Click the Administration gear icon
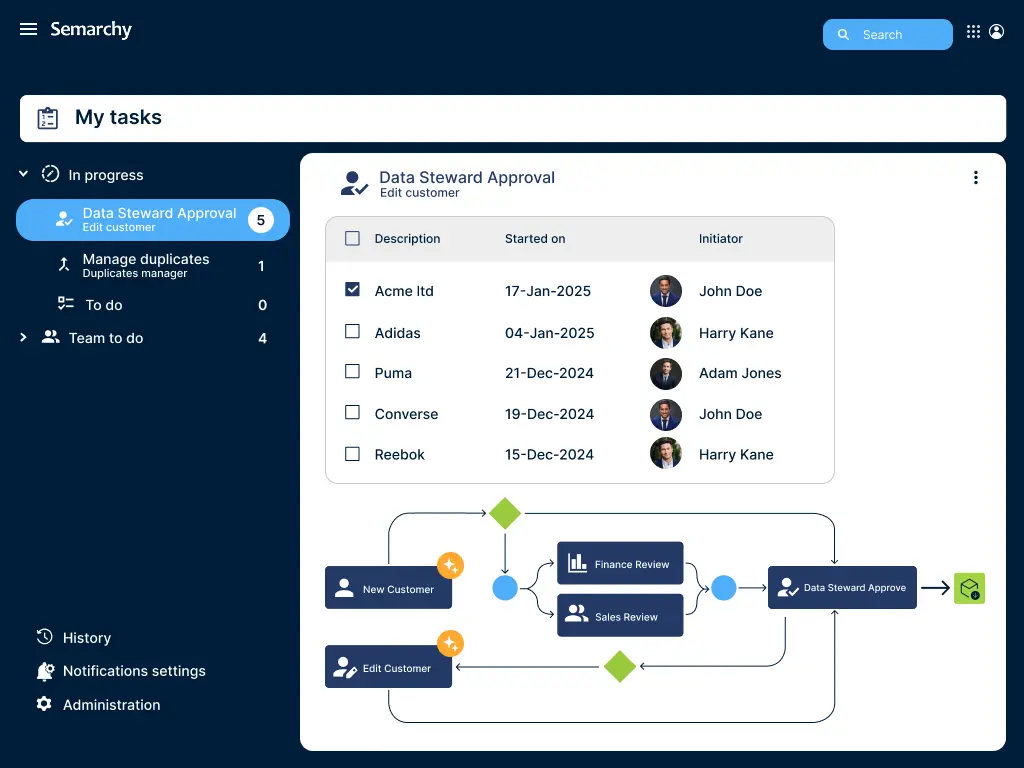The image size is (1024, 768). point(44,704)
